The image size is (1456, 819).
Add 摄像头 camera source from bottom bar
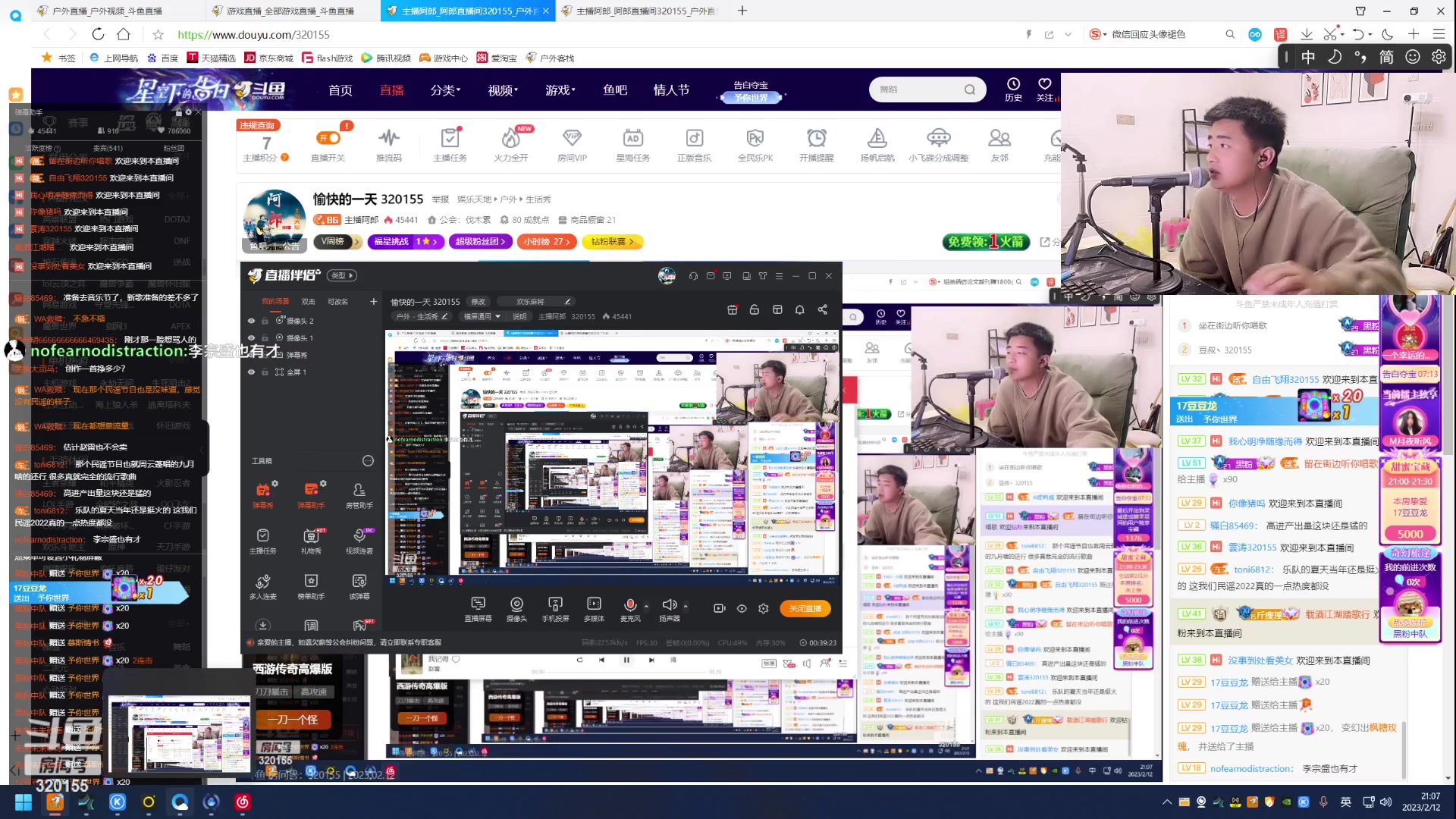(x=516, y=609)
